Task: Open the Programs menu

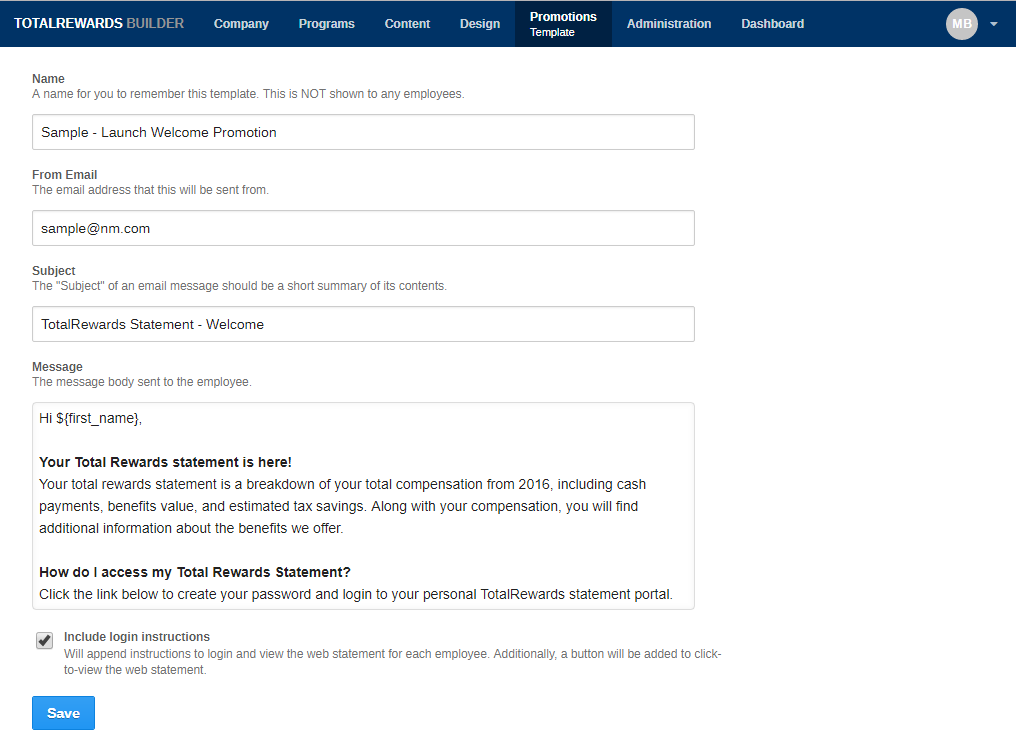Action: click(x=327, y=24)
